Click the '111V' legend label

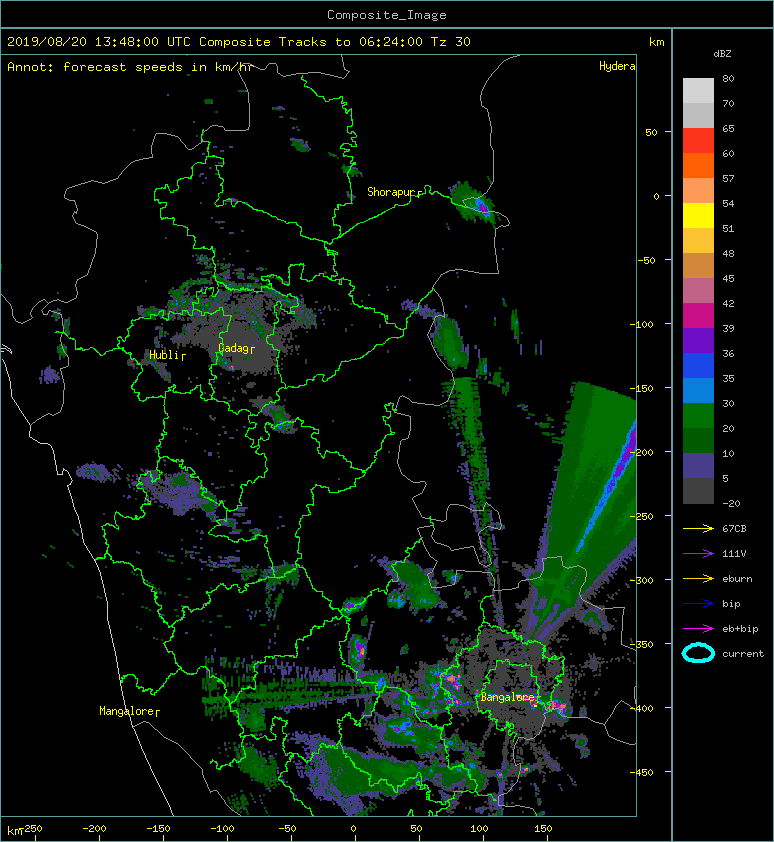click(x=734, y=554)
